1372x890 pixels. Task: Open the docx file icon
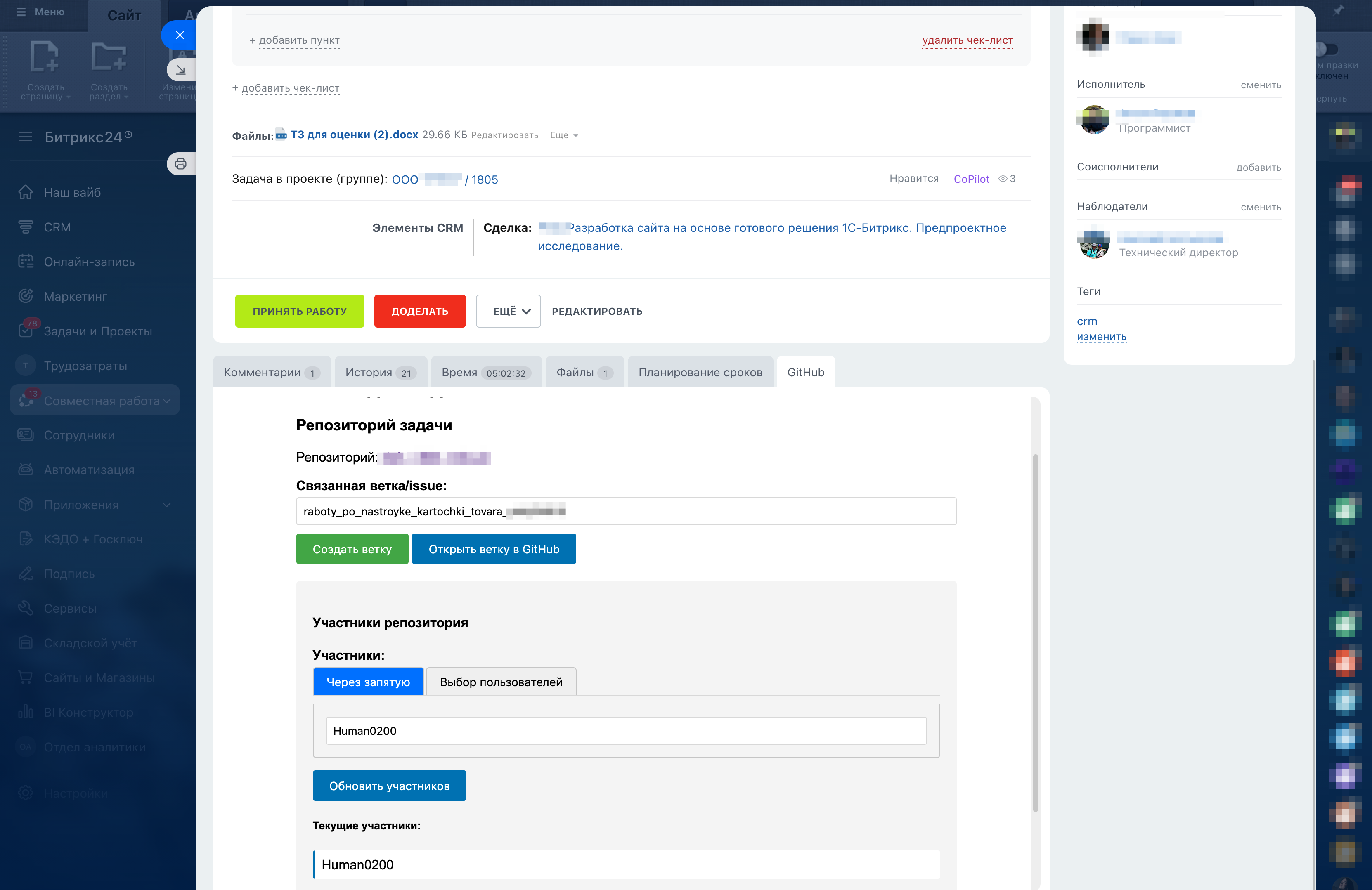point(281,135)
